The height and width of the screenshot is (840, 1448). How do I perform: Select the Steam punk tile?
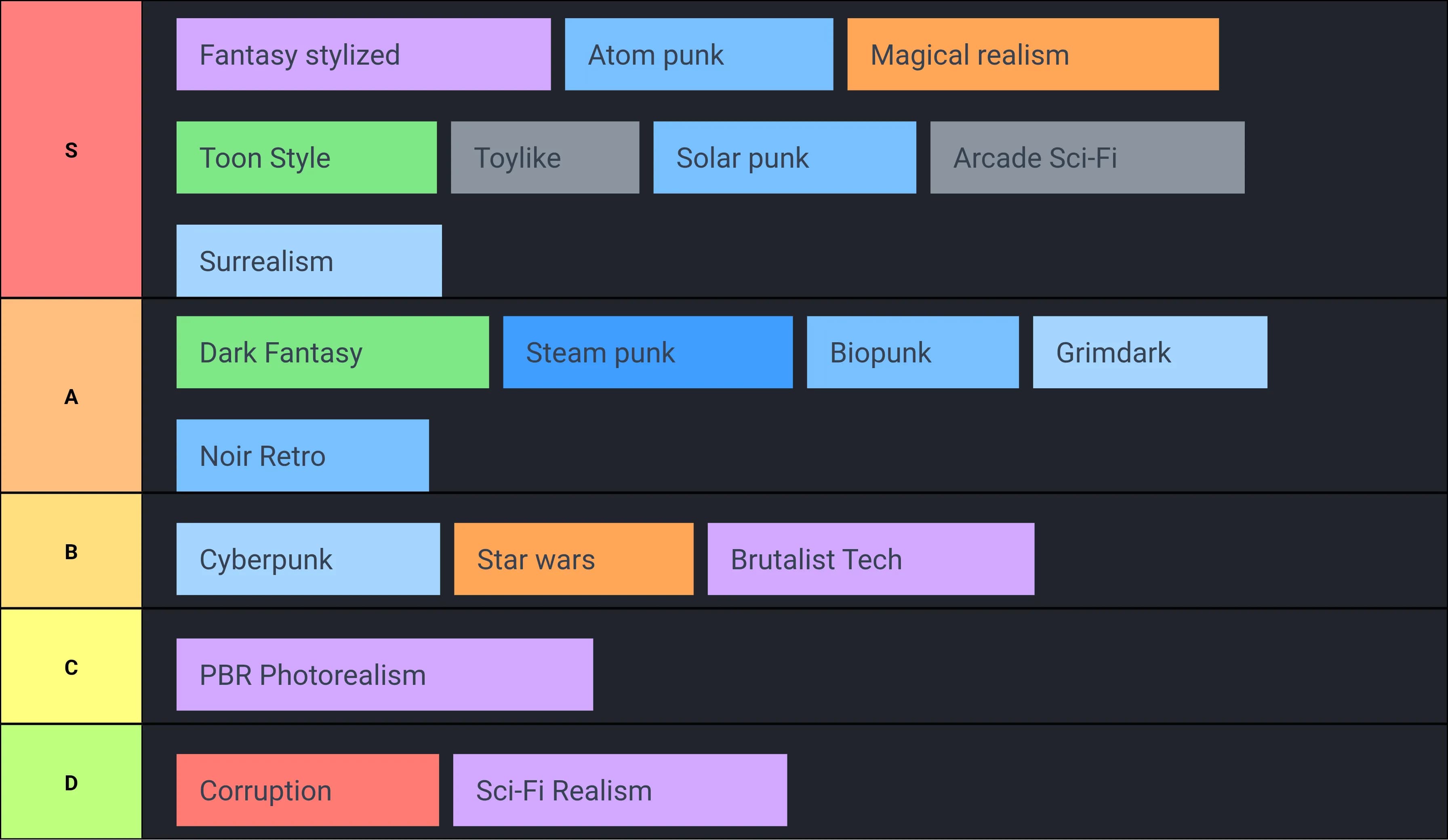[x=648, y=352]
